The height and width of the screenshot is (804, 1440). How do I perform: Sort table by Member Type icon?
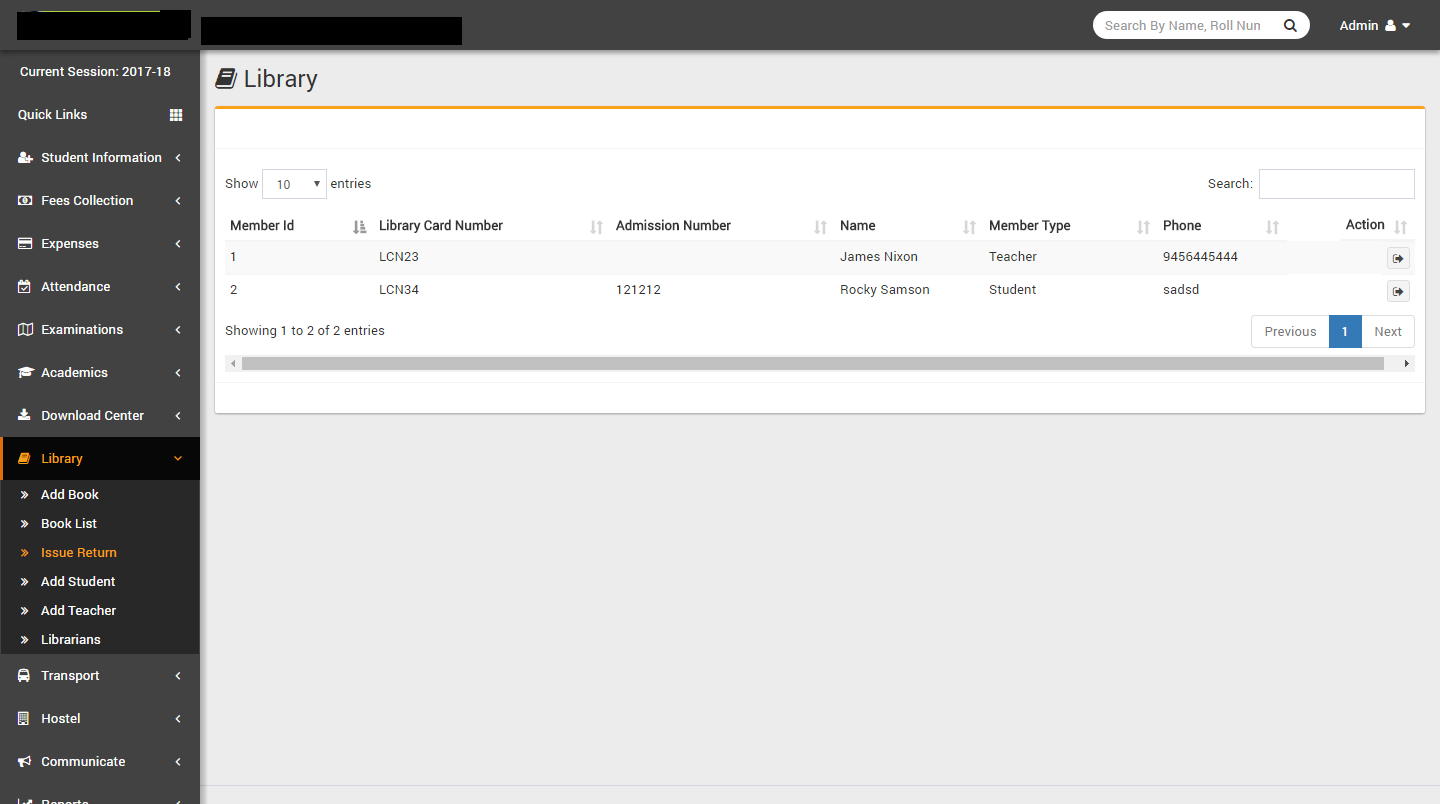1143,227
